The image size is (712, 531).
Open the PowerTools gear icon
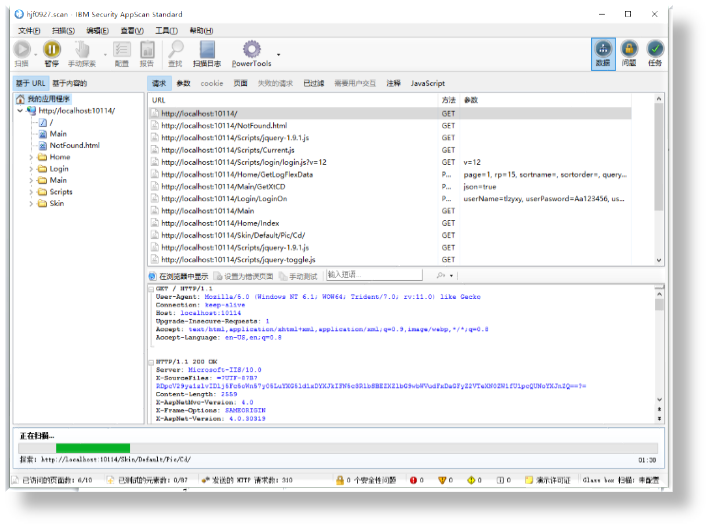252,49
